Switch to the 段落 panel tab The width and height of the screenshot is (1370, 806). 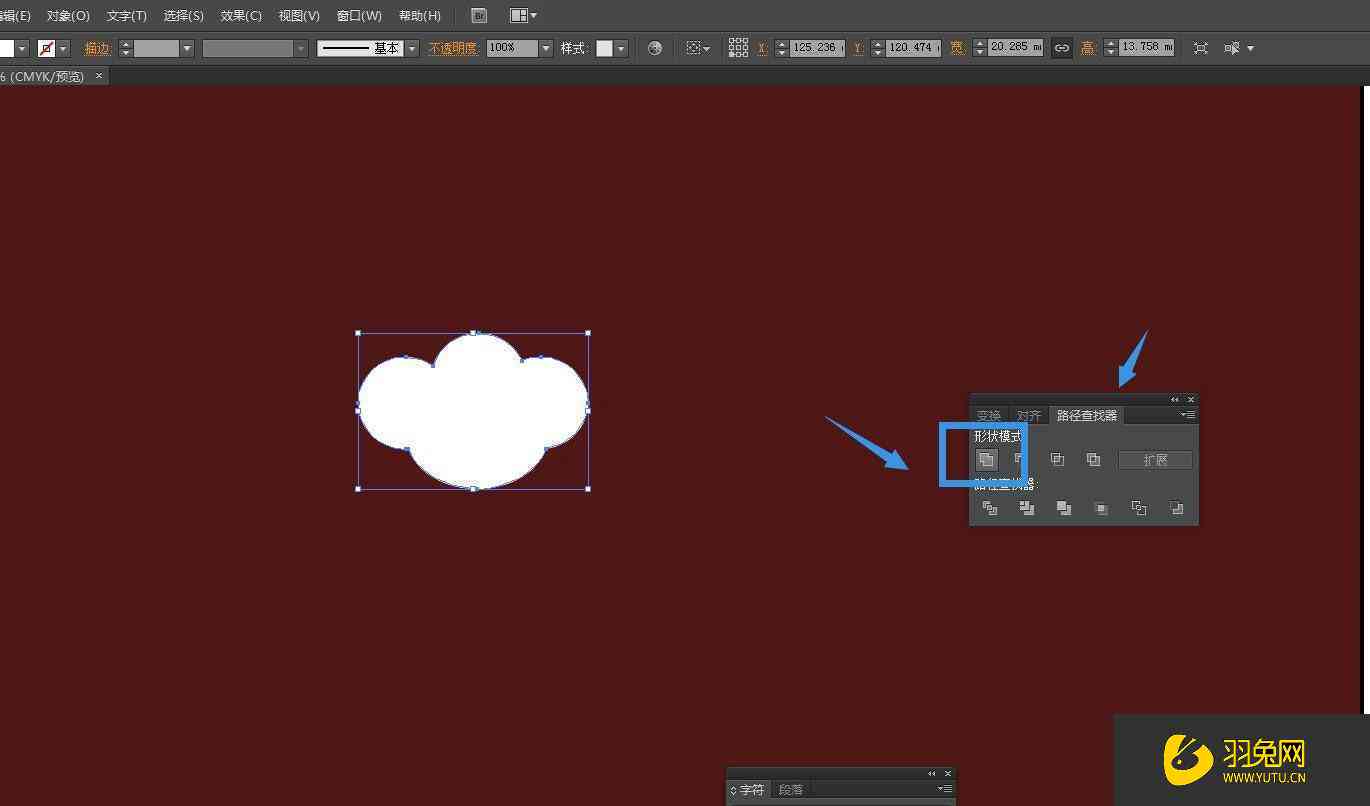[x=791, y=790]
